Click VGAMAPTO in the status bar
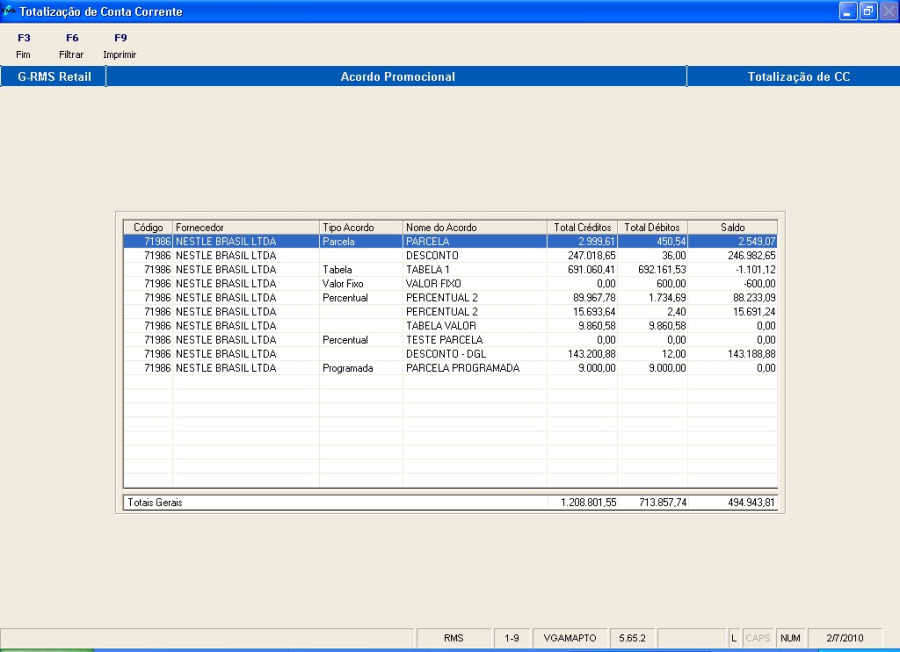The width and height of the screenshot is (900, 652). point(569,638)
